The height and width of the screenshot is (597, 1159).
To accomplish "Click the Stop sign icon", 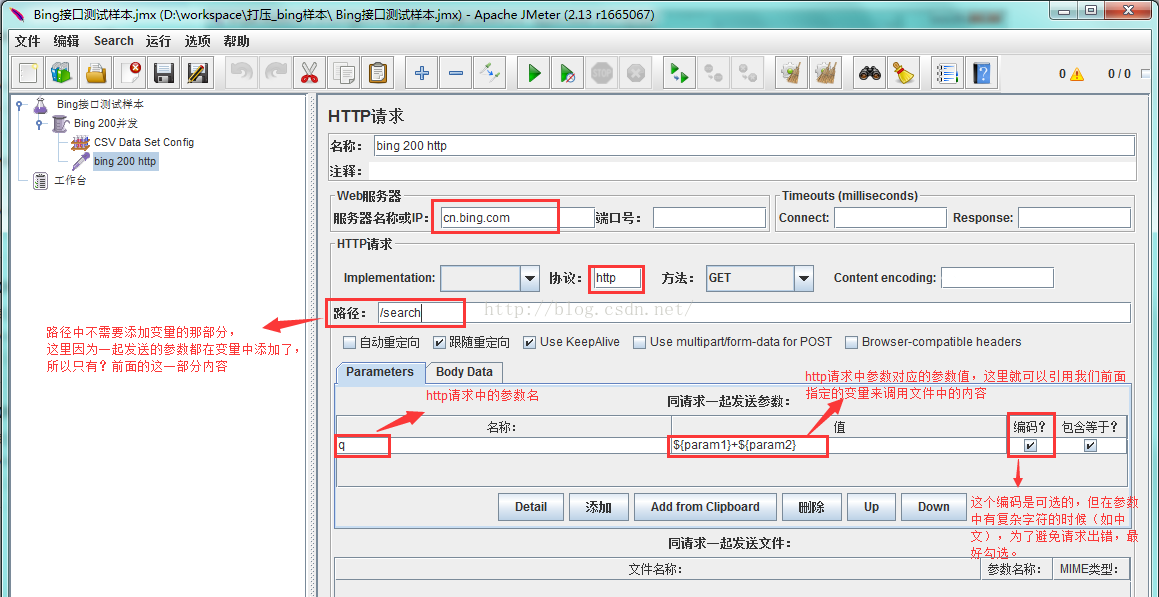I will (x=602, y=72).
